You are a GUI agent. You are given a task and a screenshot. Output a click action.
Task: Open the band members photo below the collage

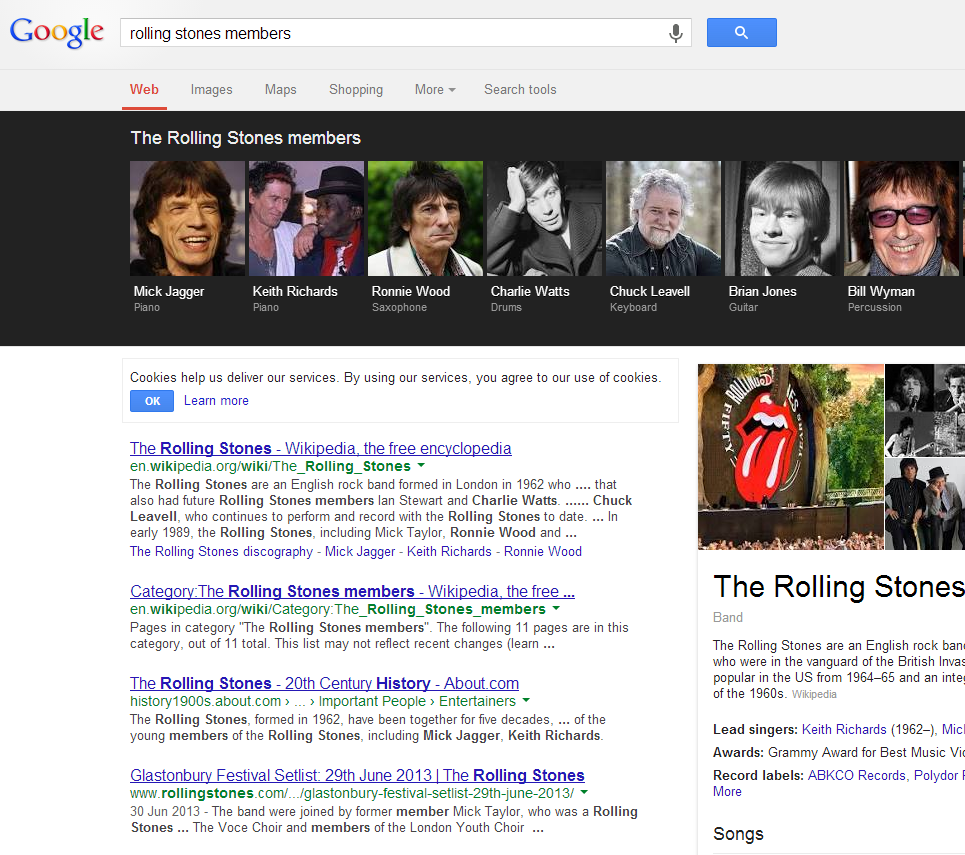coord(925,504)
